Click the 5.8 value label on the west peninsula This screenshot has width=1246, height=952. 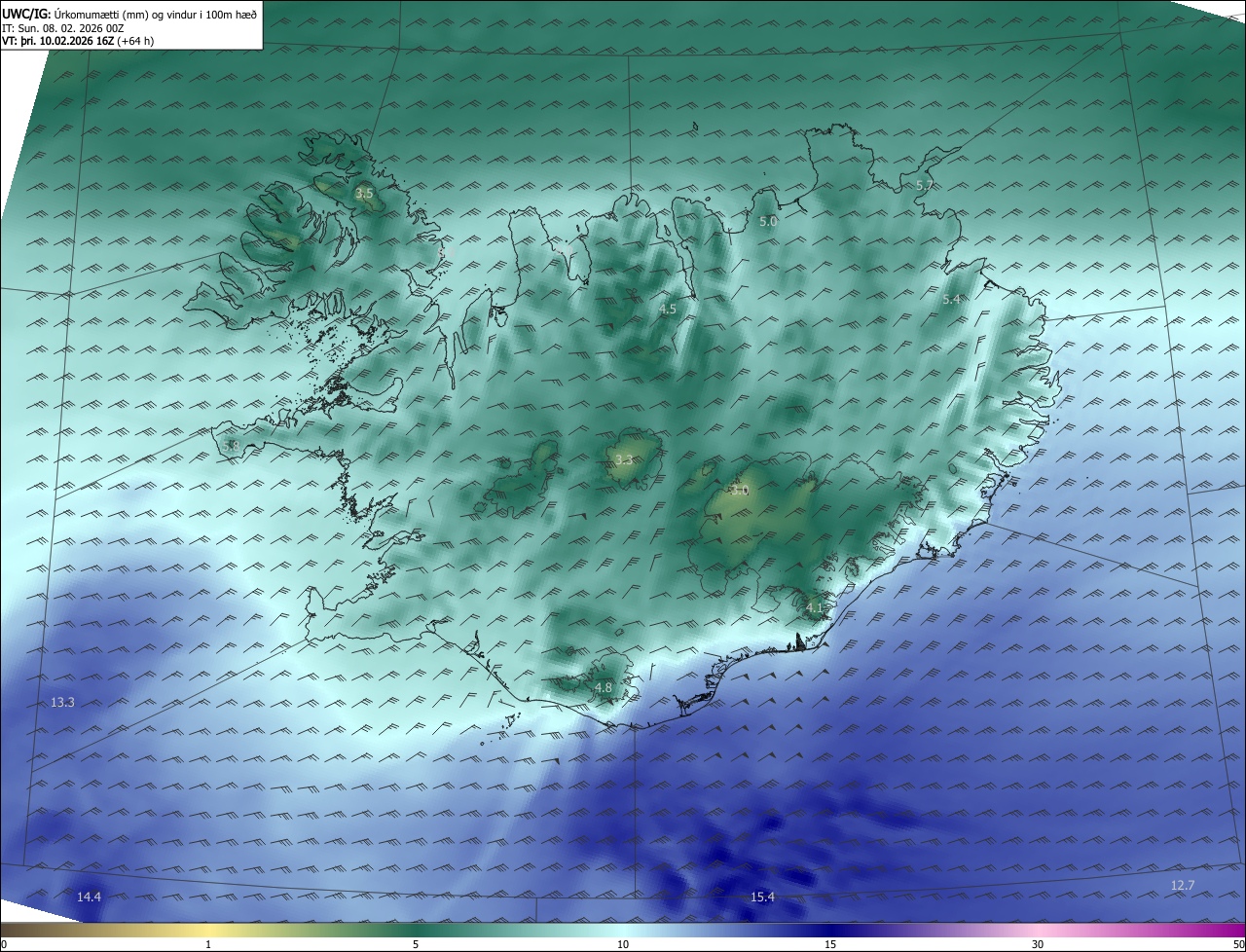tap(231, 446)
